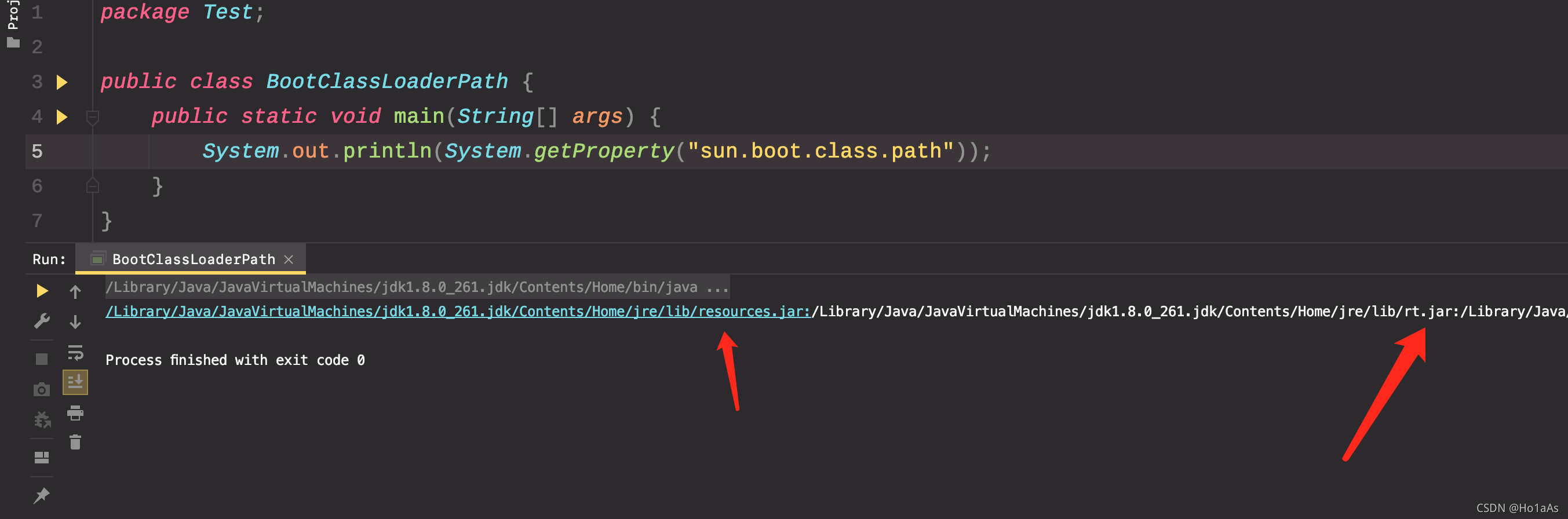This screenshot has width=1568, height=519.
Task: Click the getProperty method call
Action: click(x=604, y=151)
